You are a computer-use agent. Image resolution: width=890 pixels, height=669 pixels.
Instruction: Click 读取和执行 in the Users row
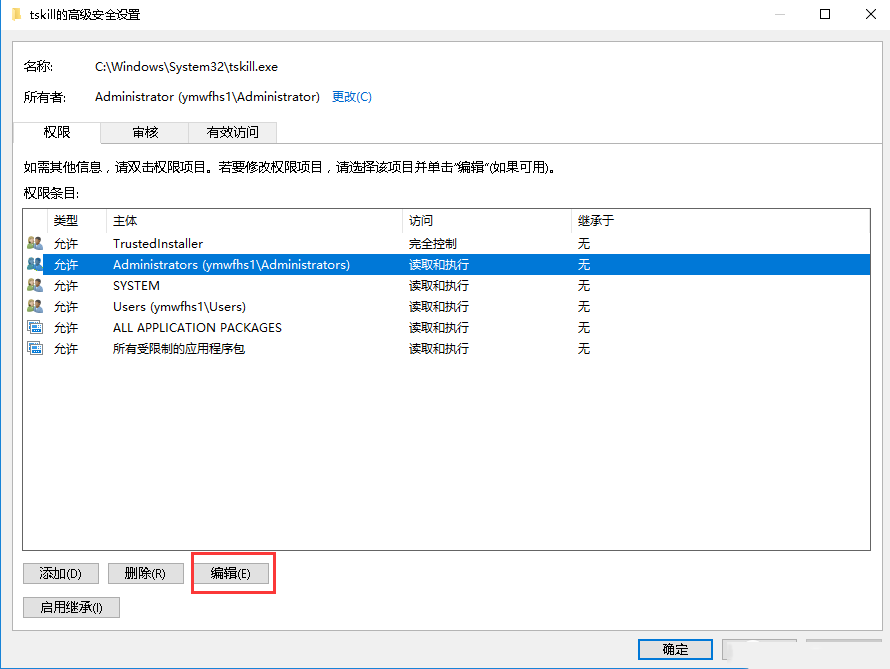click(x=439, y=306)
